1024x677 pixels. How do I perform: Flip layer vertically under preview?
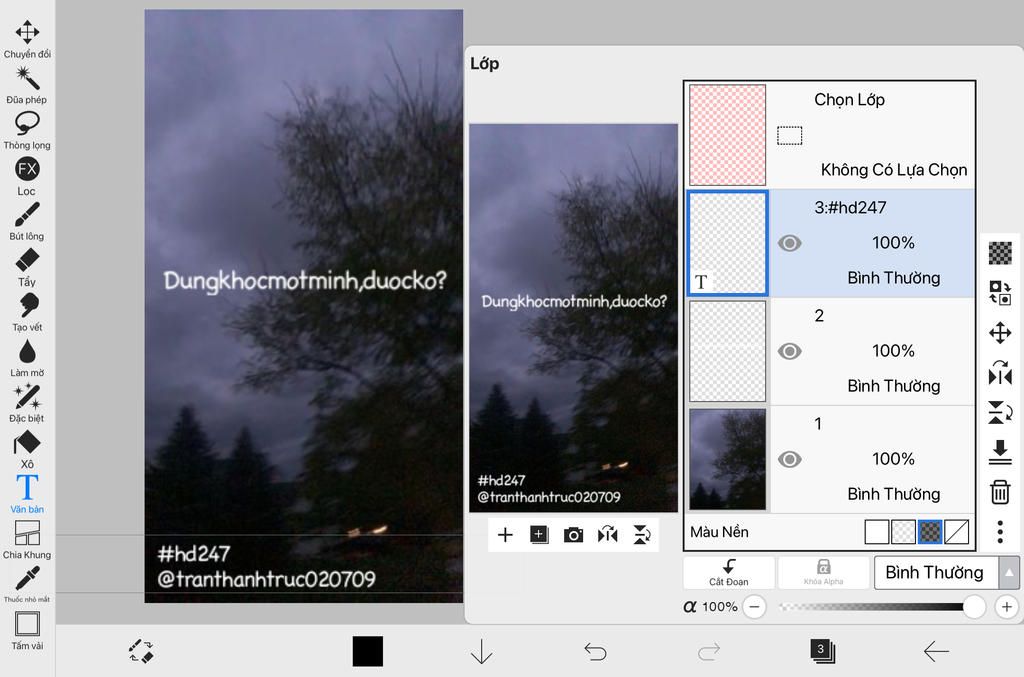pos(642,535)
